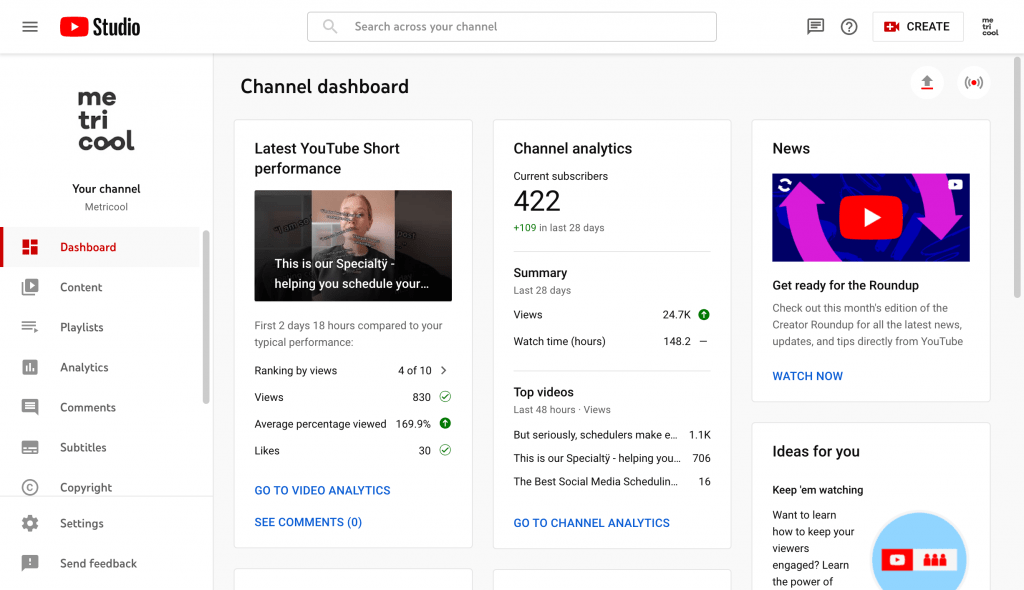This screenshot has height=590, width=1024.
Task: Go to Content in the sidebar
Action: [x=81, y=287]
